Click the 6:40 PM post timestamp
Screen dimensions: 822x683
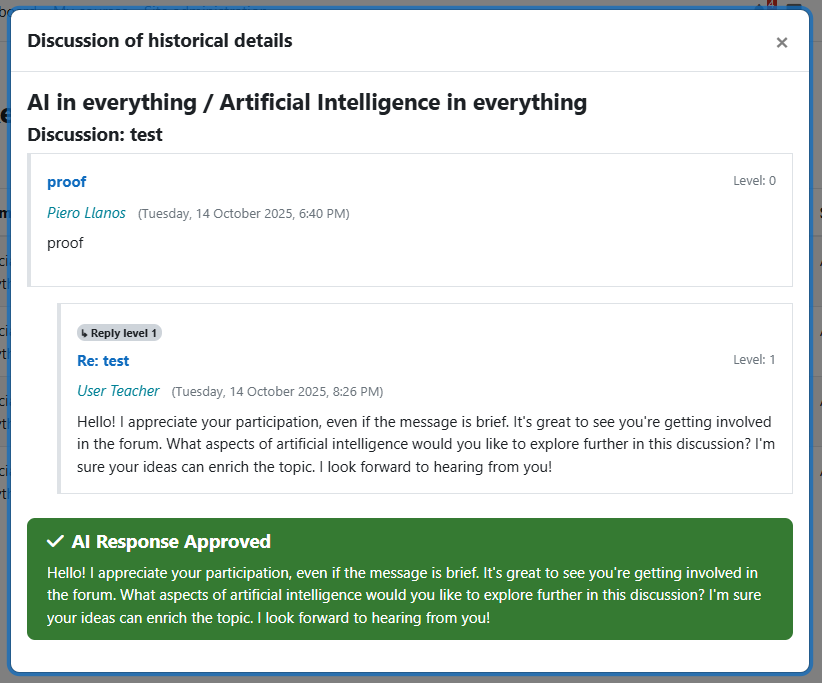(243, 214)
